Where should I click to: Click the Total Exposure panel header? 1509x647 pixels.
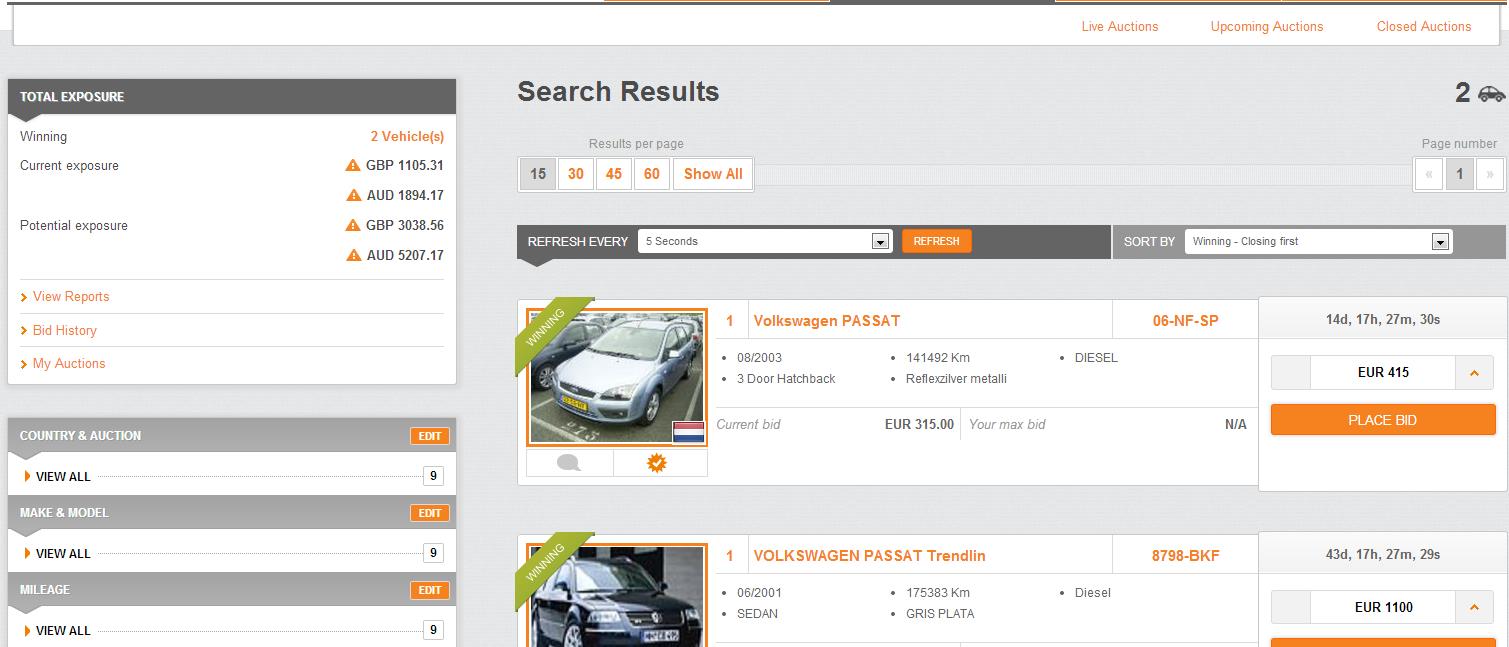coord(232,97)
